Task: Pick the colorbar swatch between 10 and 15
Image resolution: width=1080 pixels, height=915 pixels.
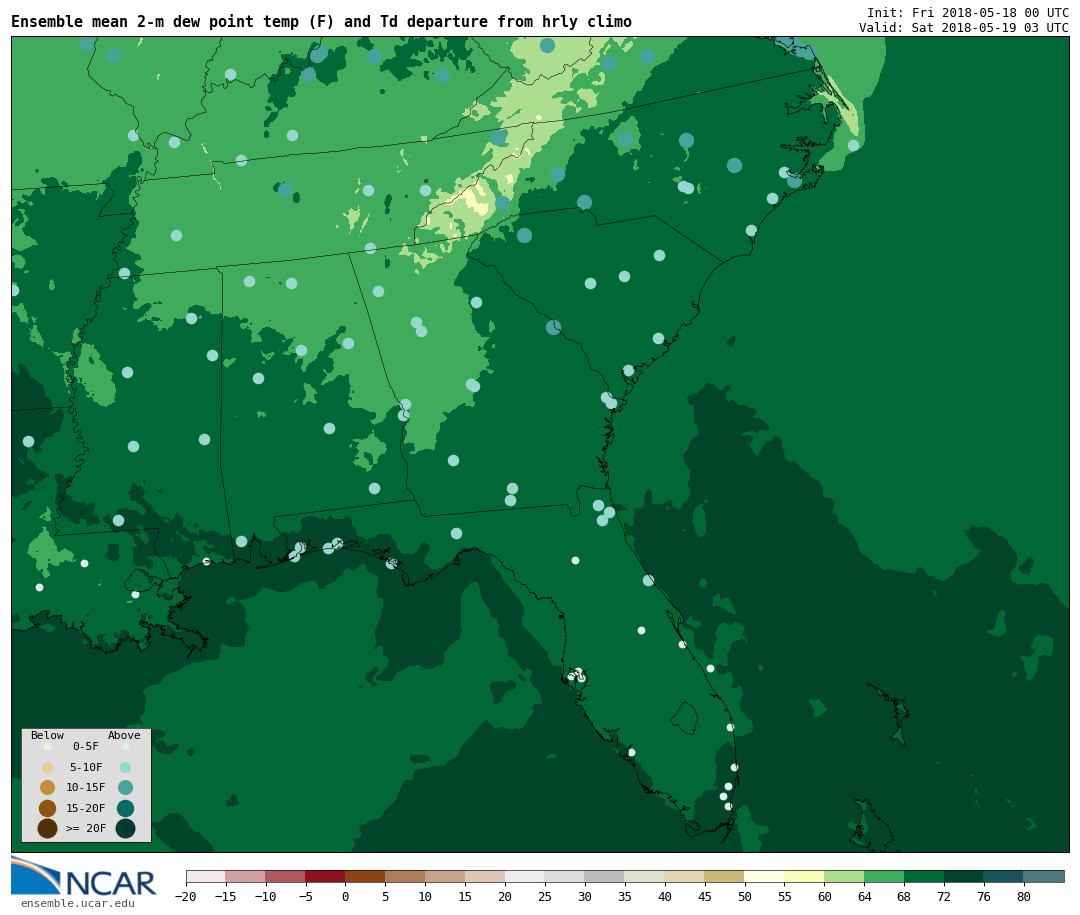Action: tap(445, 876)
